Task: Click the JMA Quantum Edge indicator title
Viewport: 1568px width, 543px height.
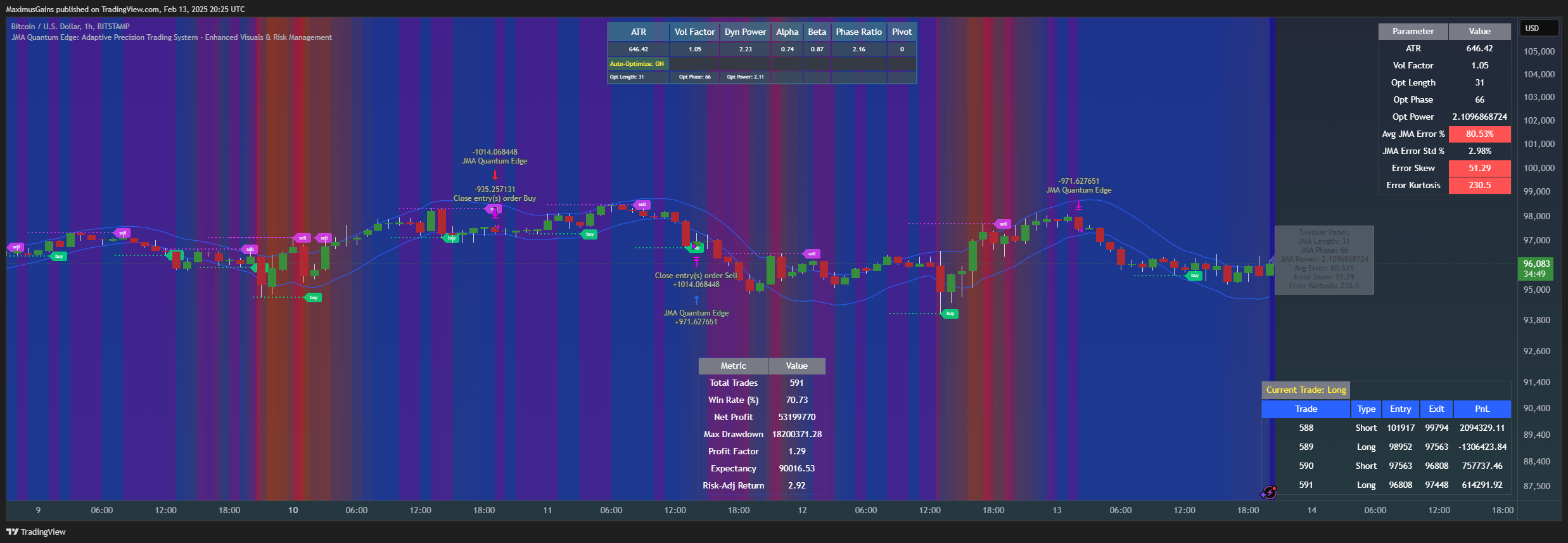Action: click(171, 37)
